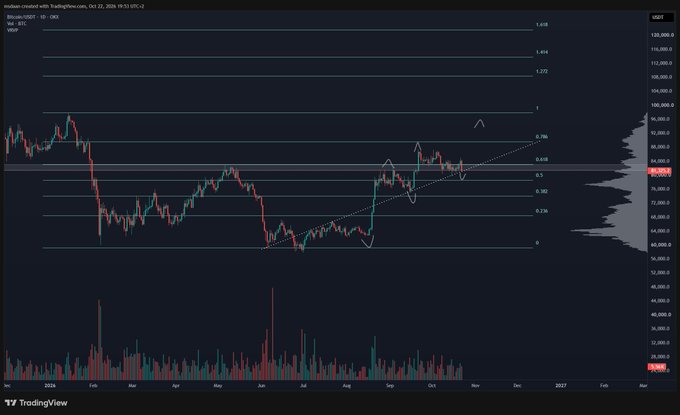Click 32,000.0 on the price axis
The image size is (680, 415).
[661, 343]
